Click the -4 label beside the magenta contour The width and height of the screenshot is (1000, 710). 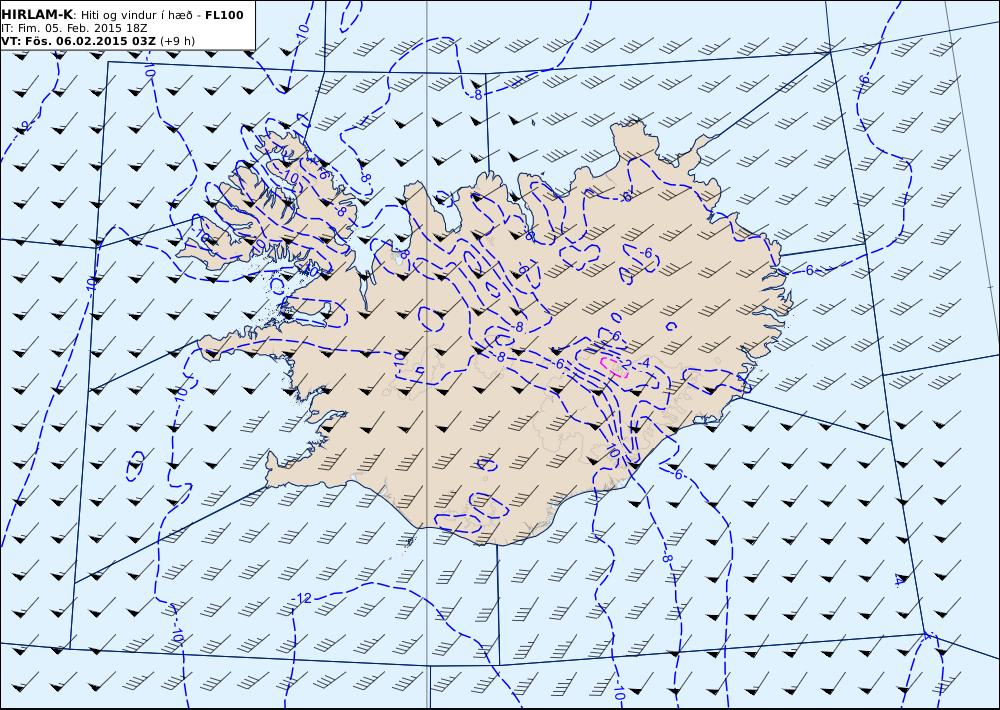coord(643,363)
